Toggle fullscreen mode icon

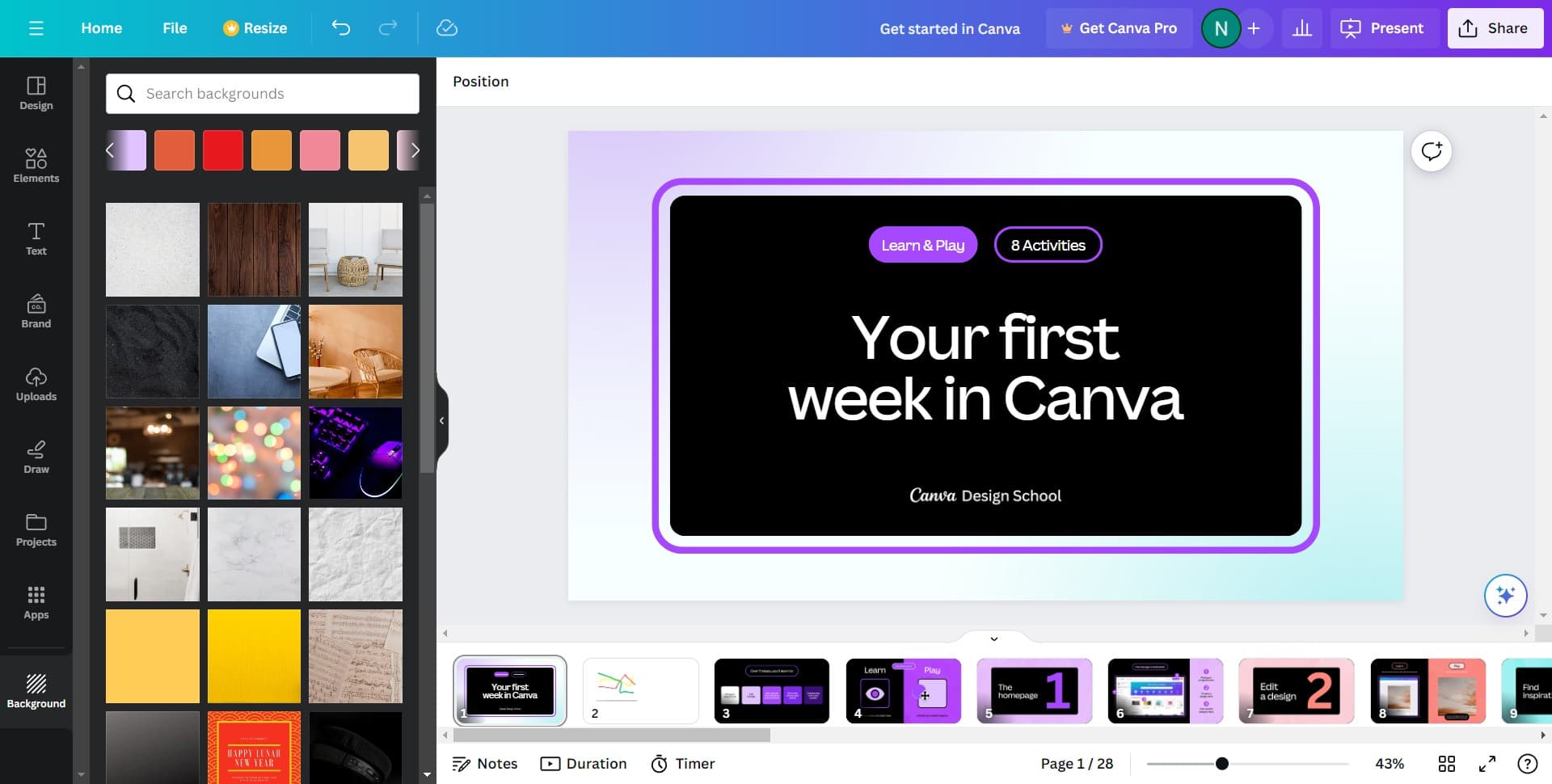pyautogui.click(x=1487, y=764)
